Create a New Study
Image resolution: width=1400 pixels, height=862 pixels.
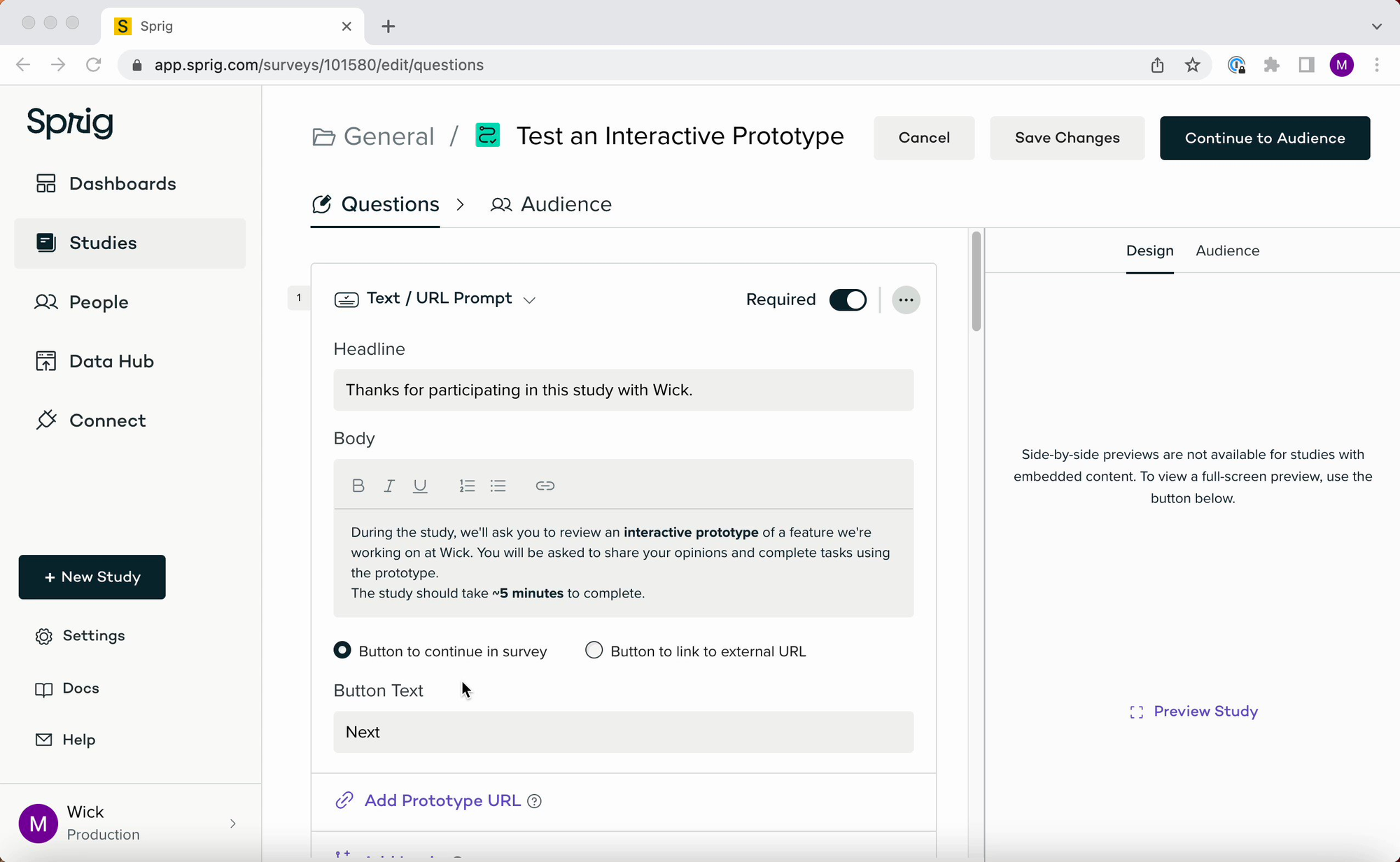(92, 577)
